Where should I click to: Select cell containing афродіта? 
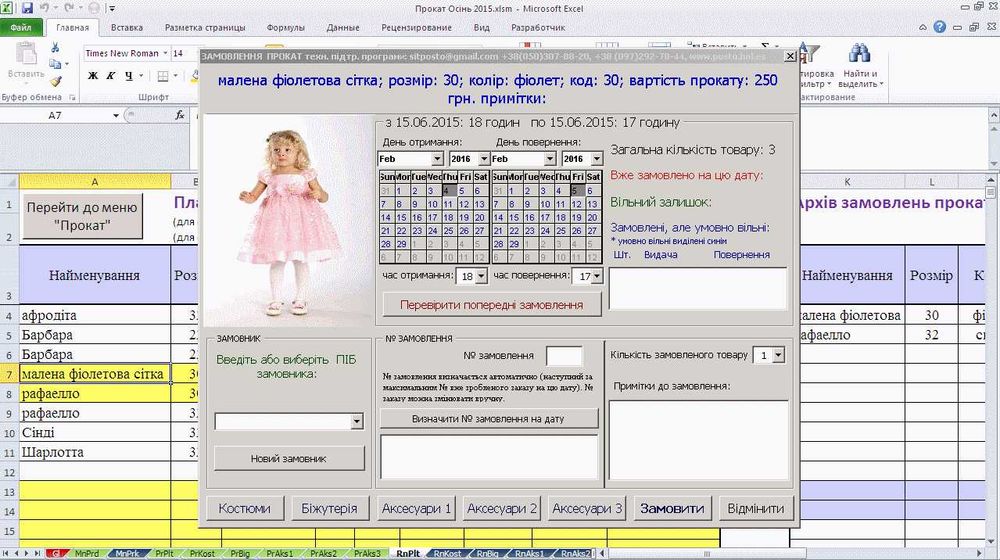click(95, 315)
